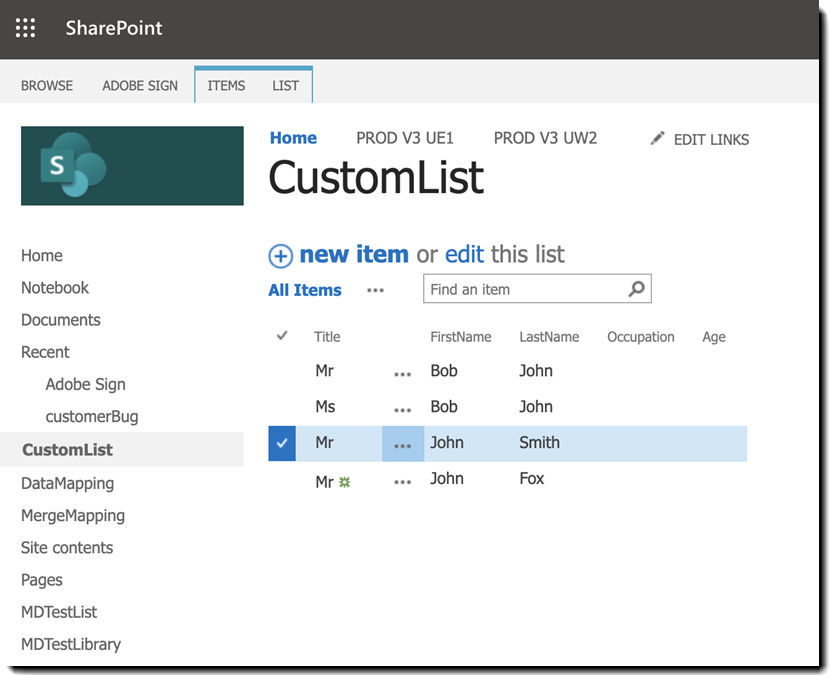
Task: Open views ellipsis next to All Items
Action: [x=375, y=290]
